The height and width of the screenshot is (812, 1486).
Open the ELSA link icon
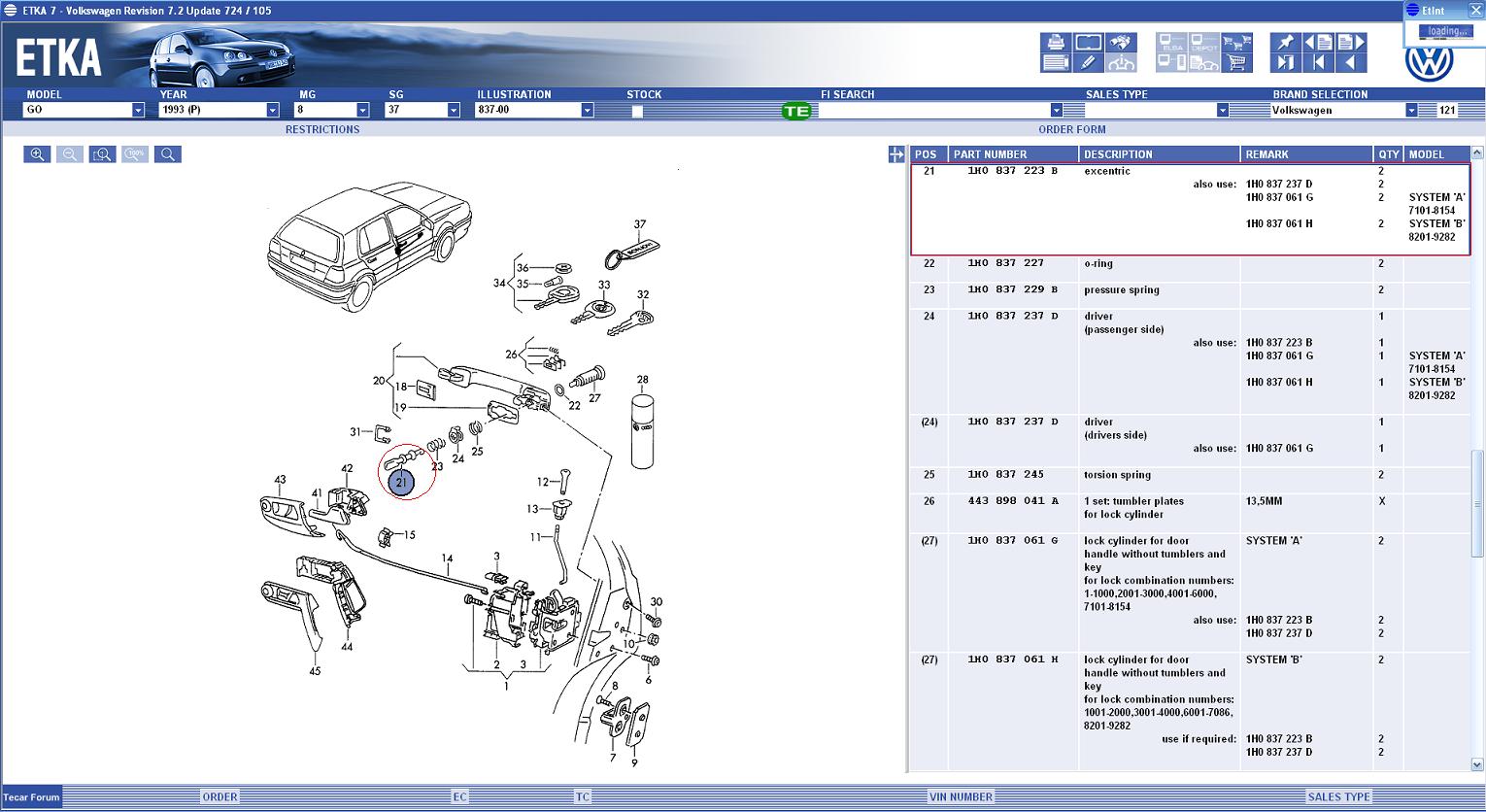pos(1171,43)
